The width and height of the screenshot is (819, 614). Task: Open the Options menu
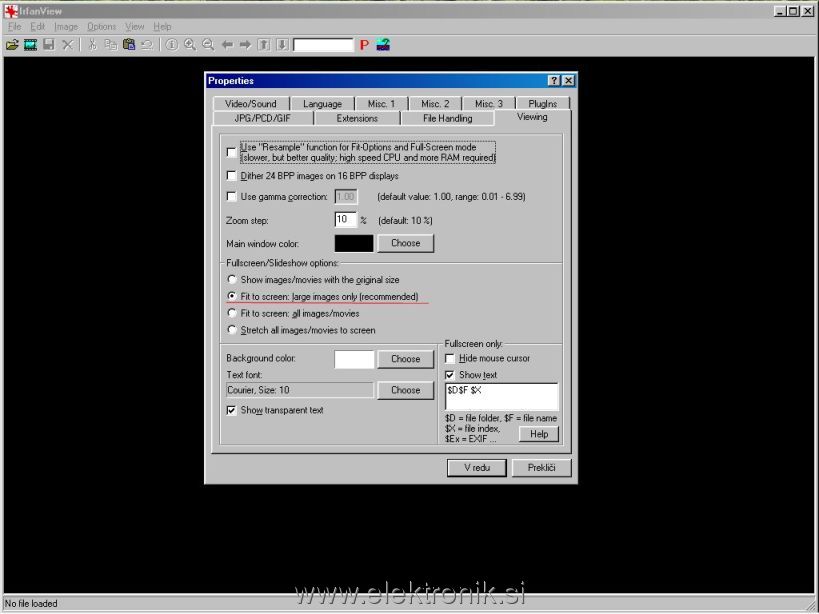[x=101, y=27]
